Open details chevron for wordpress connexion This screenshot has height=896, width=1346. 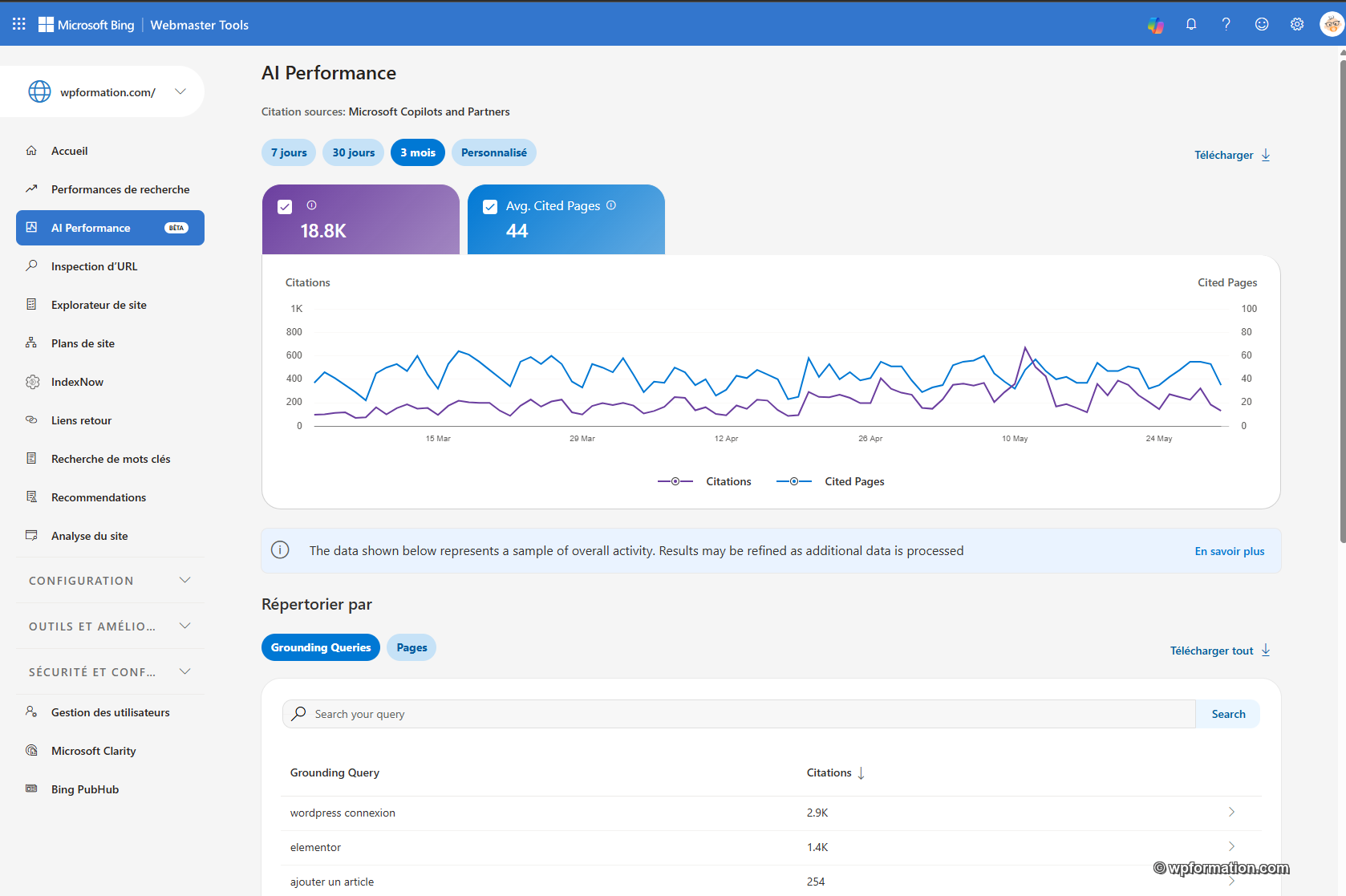1231,812
